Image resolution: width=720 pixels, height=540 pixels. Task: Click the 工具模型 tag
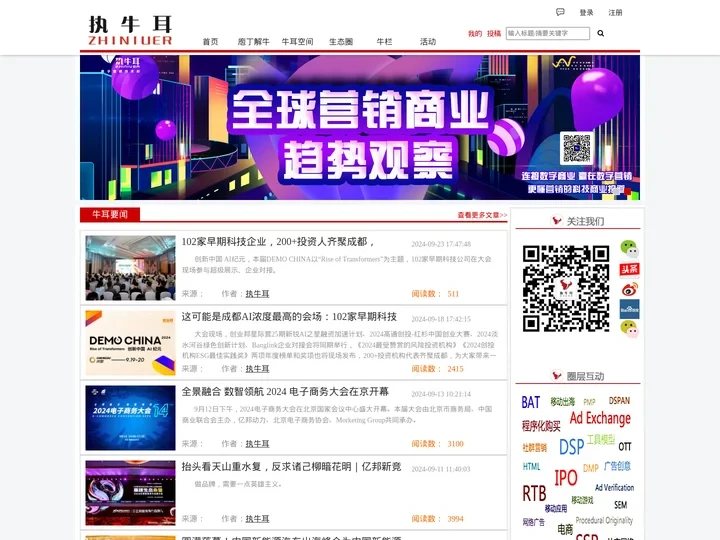click(x=601, y=439)
